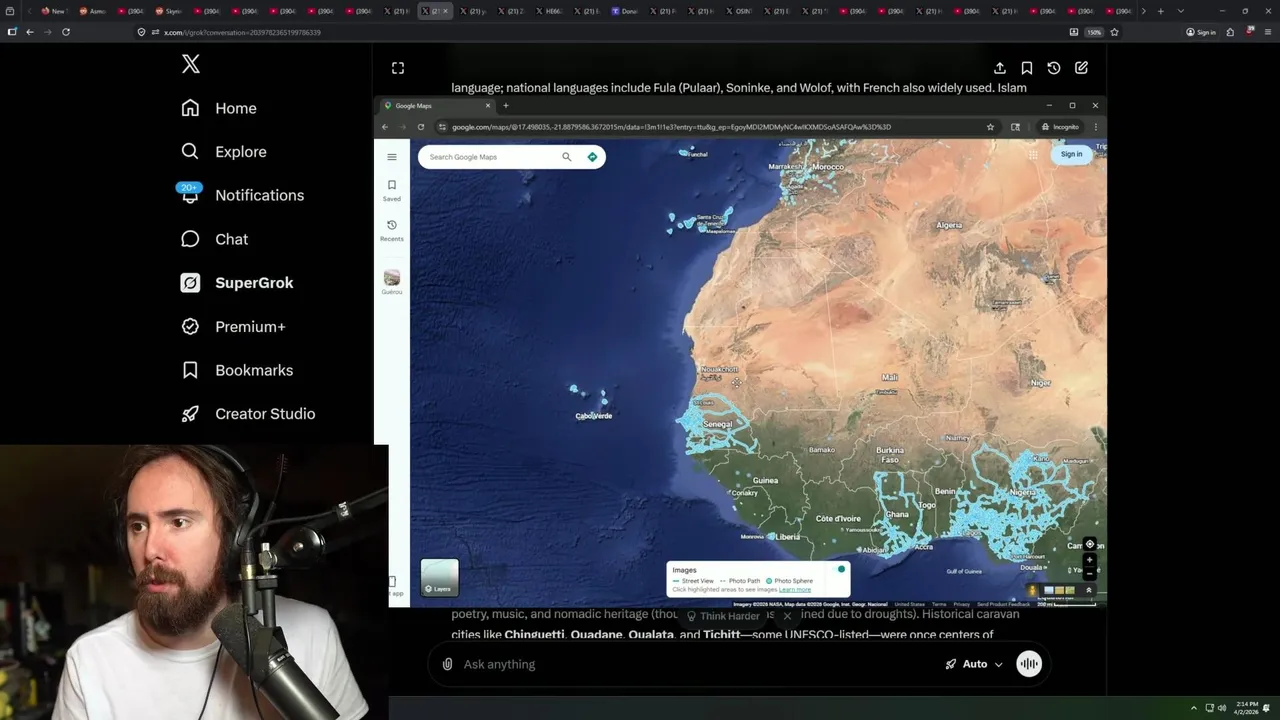Open Premium+

pyautogui.click(x=233, y=326)
